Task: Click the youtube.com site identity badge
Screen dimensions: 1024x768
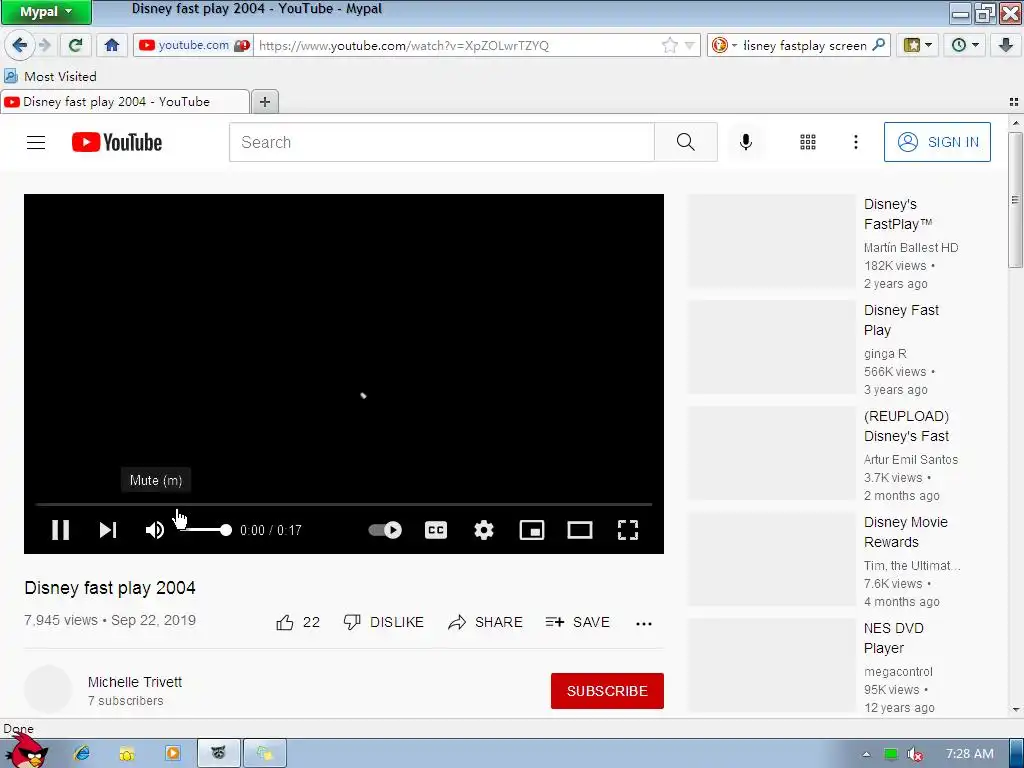Action: click(x=193, y=45)
